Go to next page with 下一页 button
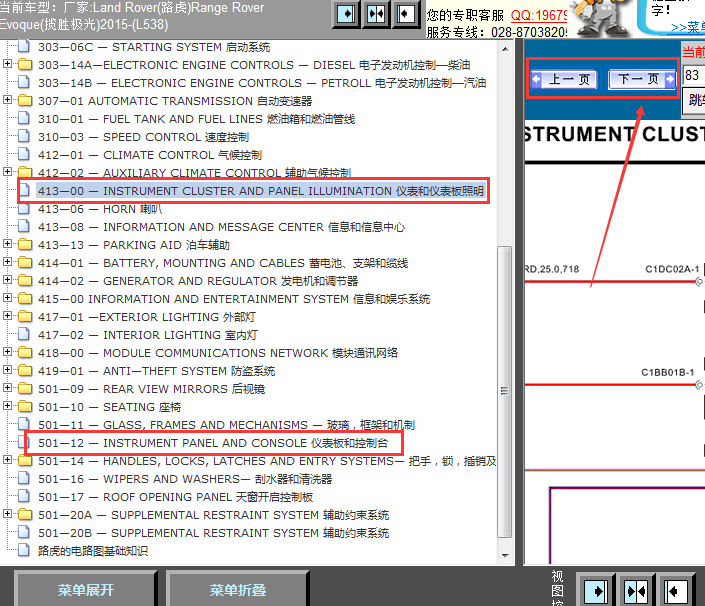Viewport: 705px width, 606px height. point(642,80)
